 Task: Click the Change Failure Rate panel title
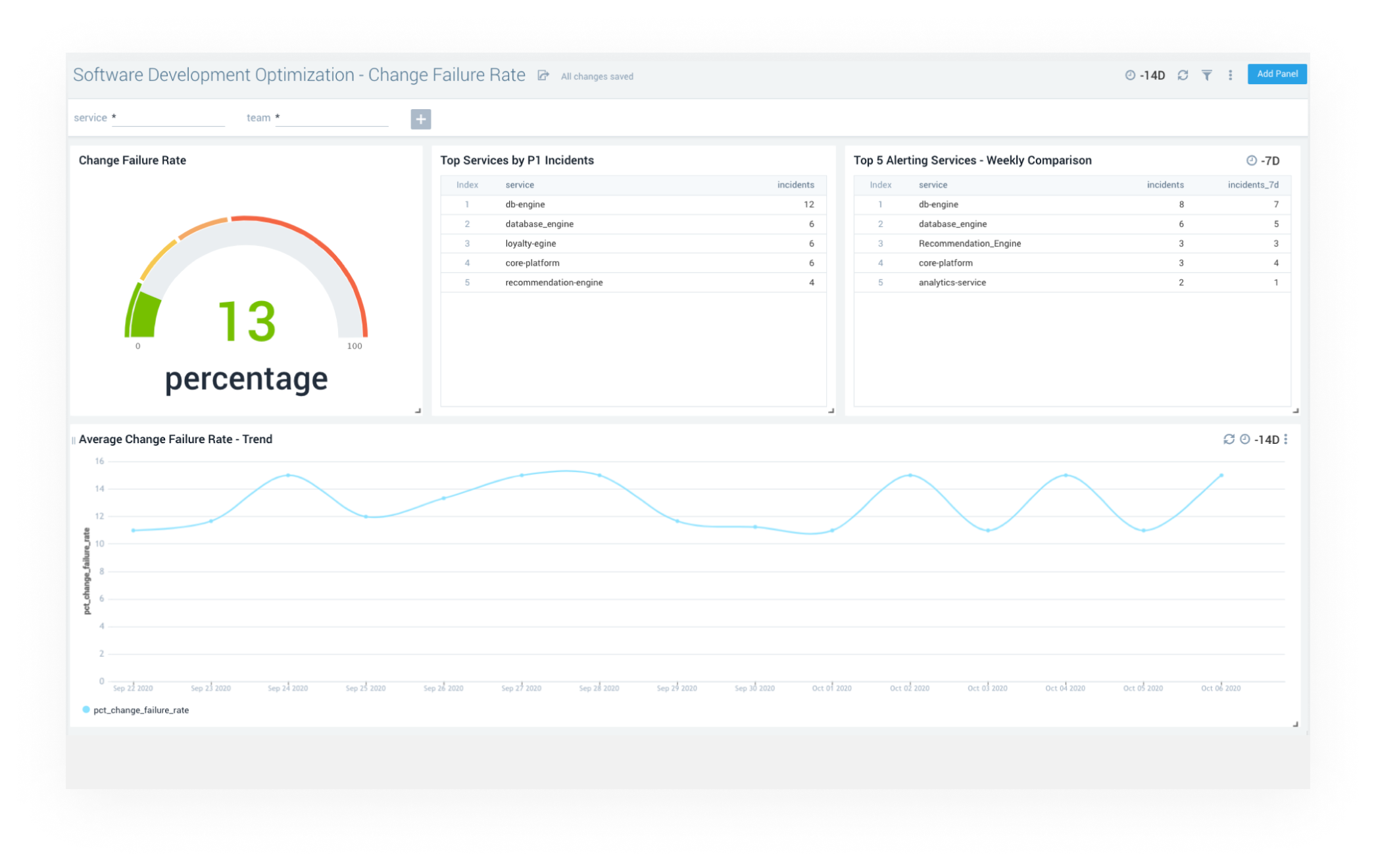pos(132,160)
